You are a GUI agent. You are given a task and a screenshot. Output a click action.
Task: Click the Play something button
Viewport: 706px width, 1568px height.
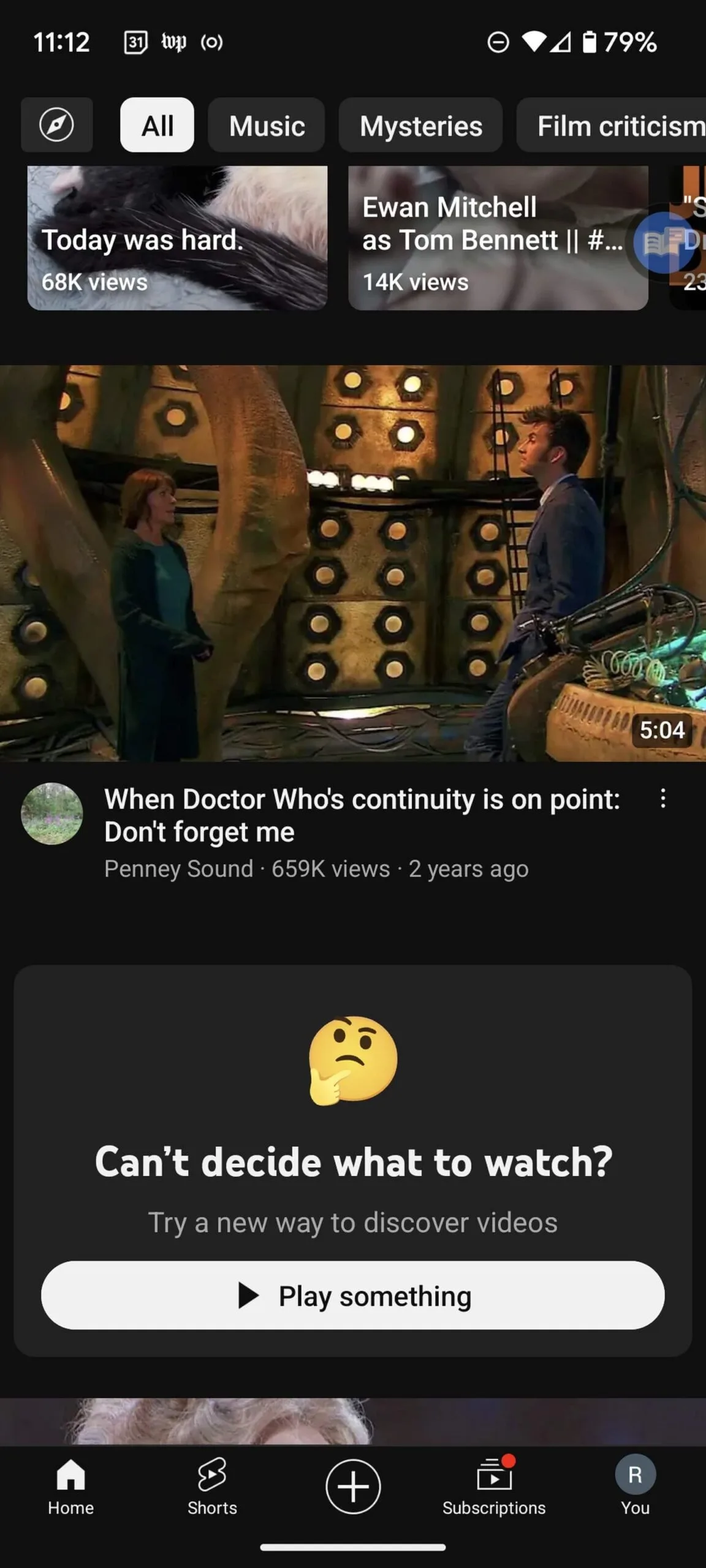pos(353,1295)
